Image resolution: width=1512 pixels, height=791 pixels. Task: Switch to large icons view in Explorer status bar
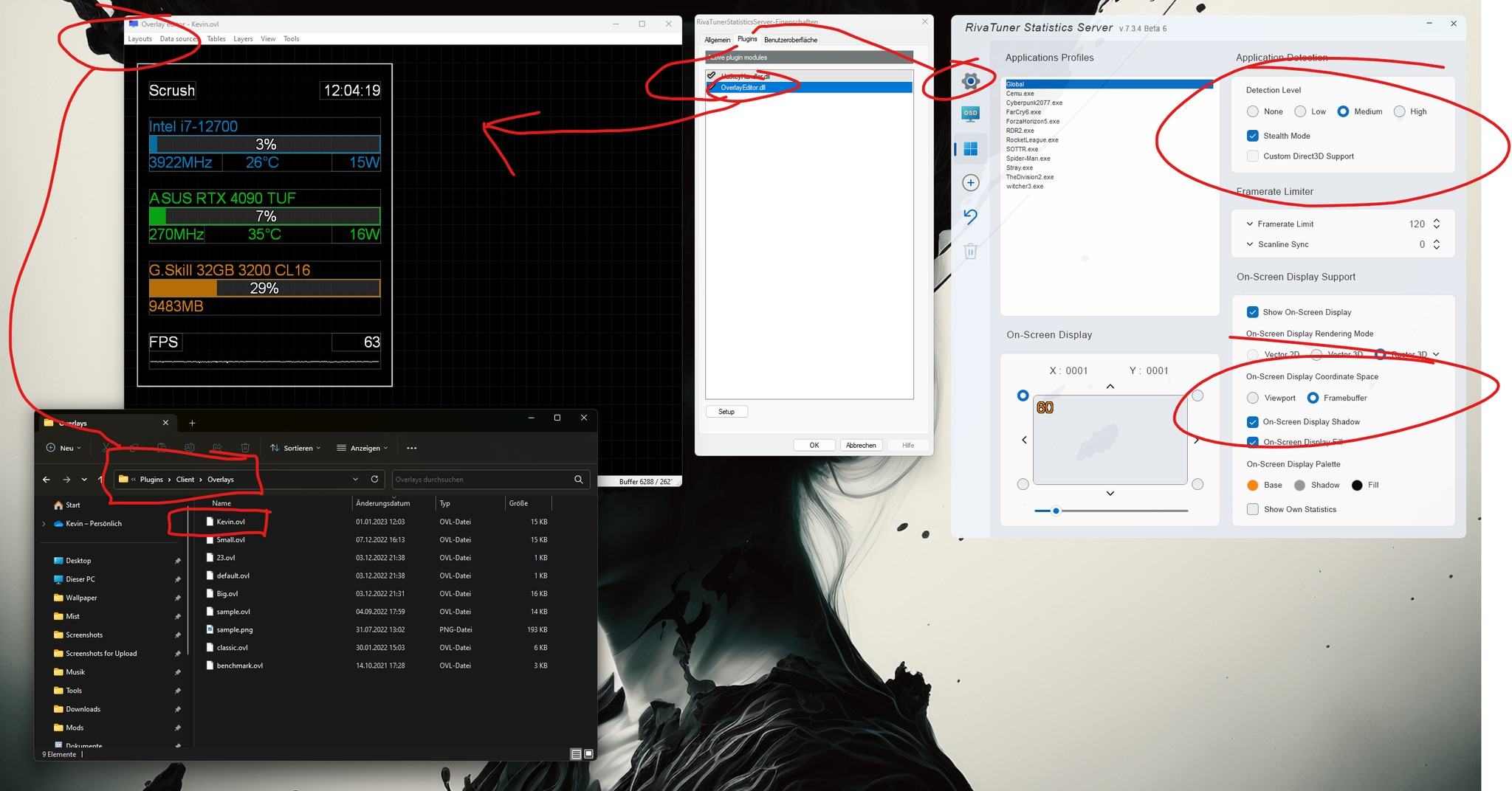tap(588, 754)
